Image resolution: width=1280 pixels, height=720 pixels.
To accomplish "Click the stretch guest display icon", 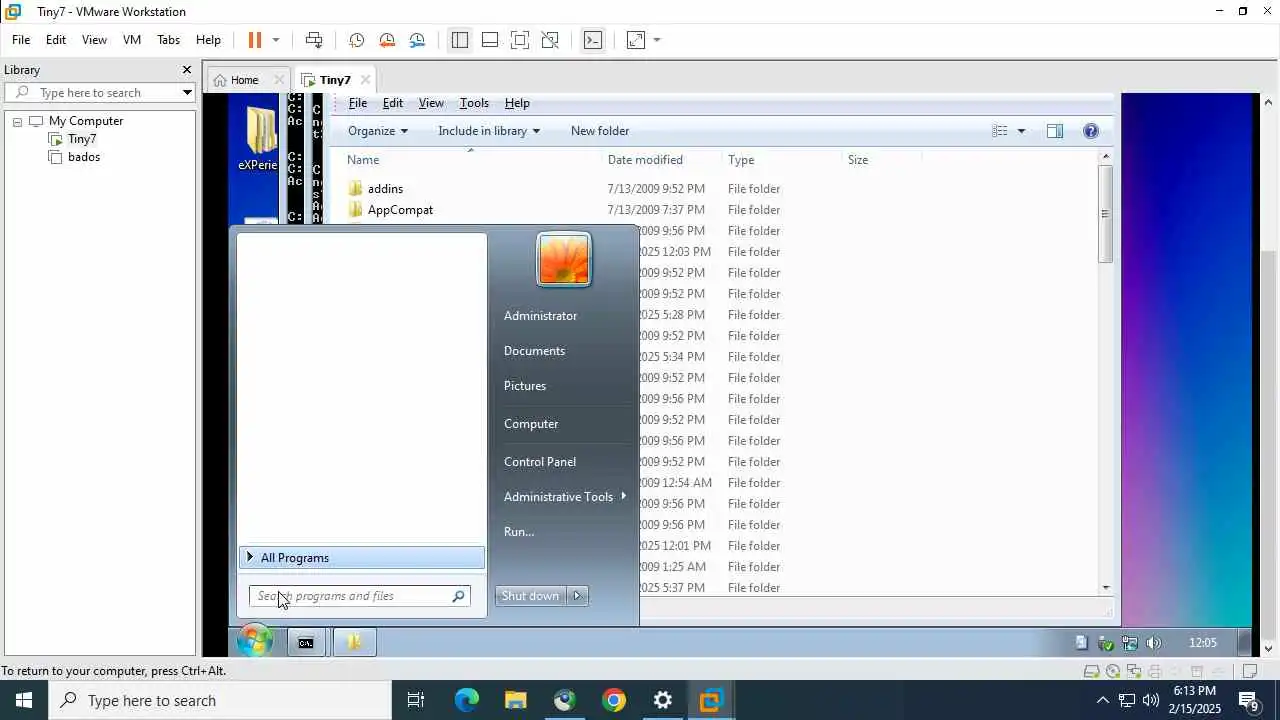I will [636, 40].
